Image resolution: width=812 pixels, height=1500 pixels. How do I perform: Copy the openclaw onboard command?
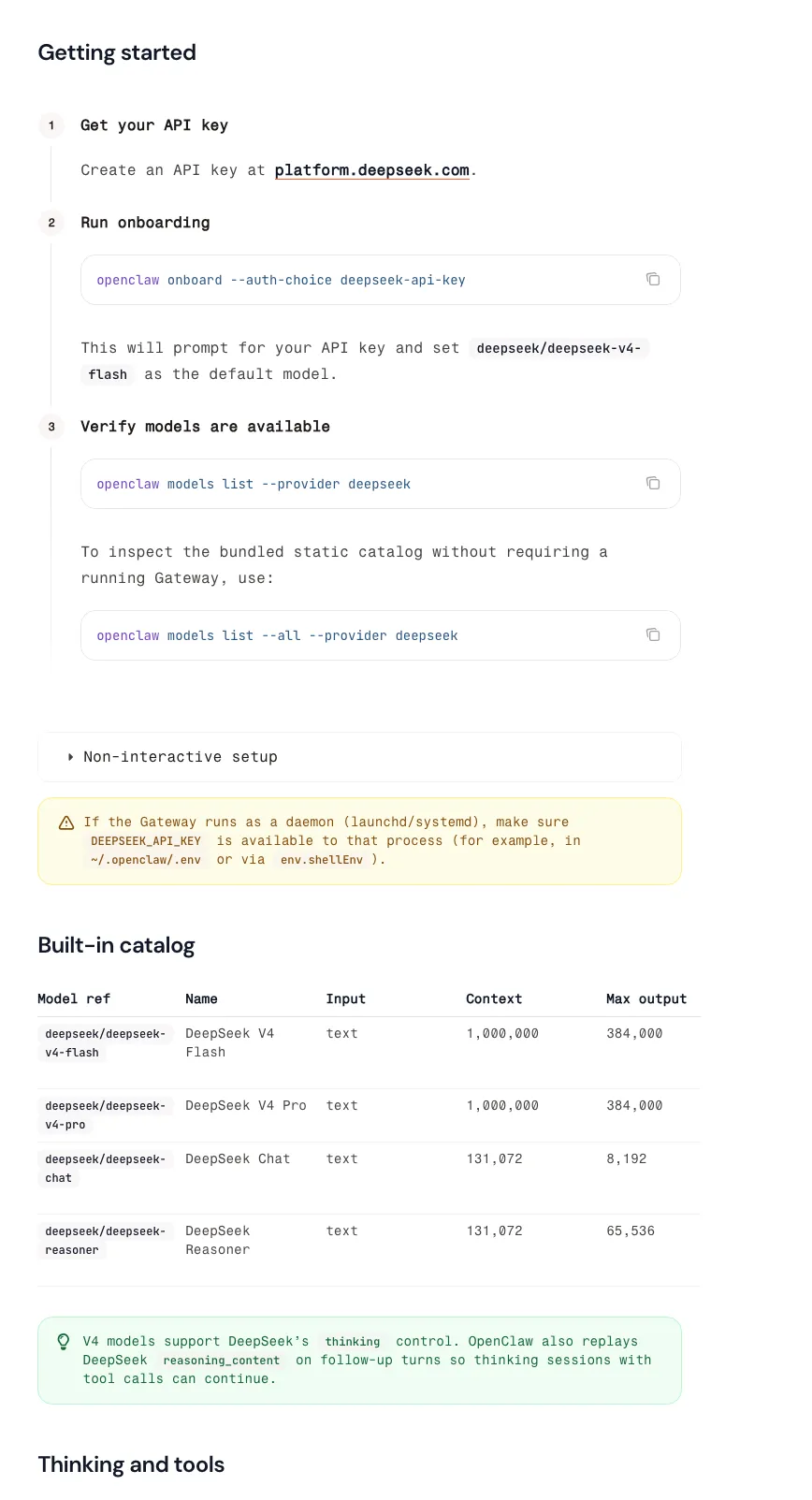653,279
